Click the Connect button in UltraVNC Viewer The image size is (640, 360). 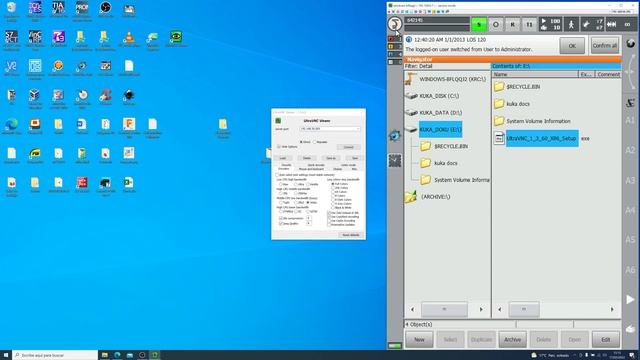pos(348,147)
